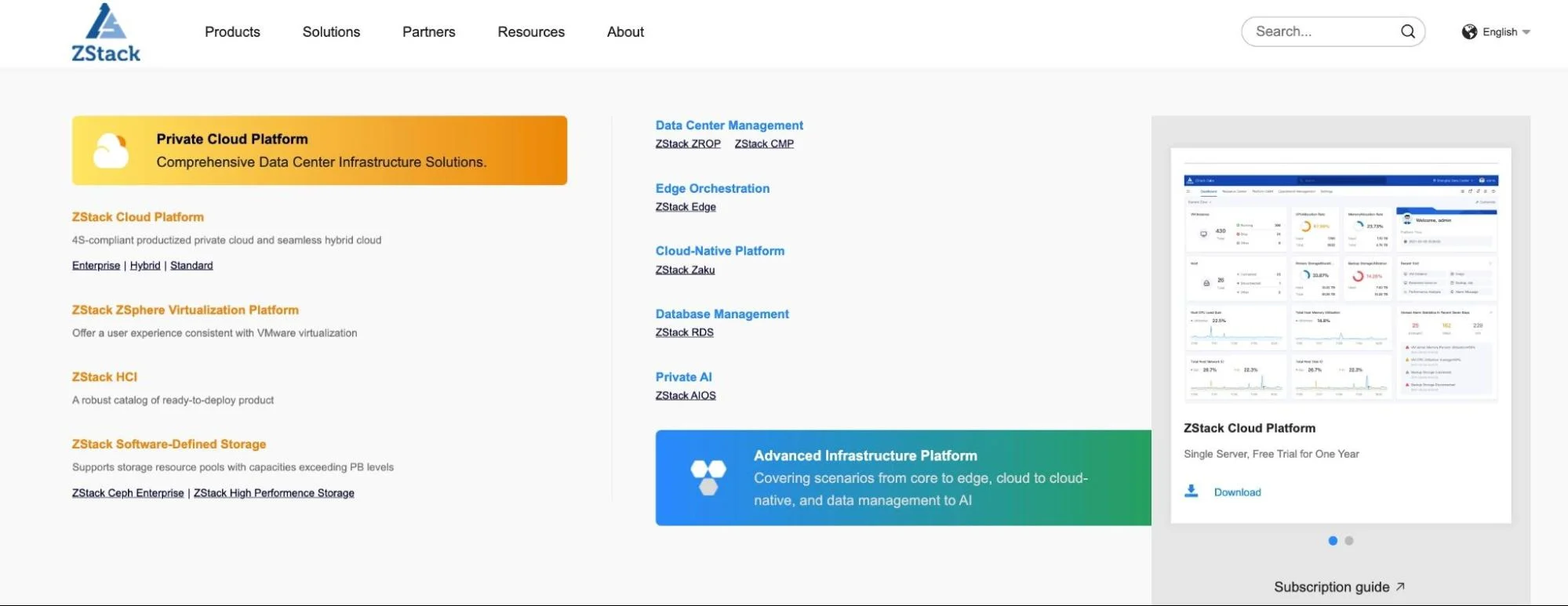Click 'Supports storage resource pools' description
This screenshot has height=606, width=1568.
233,467
